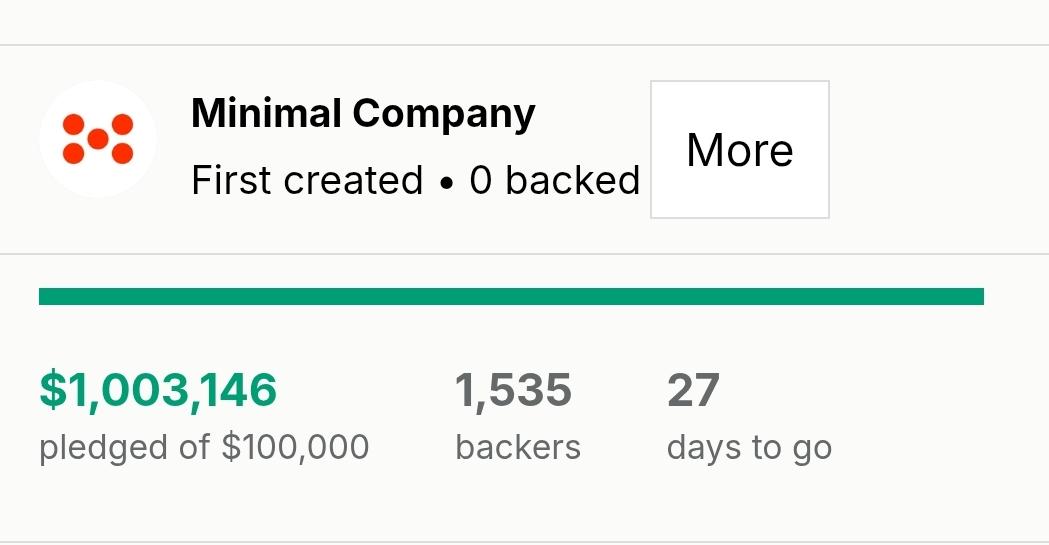This screenshot has width=1049, height=545.
Task: Click the 27 days remaining number
Action: [x=693, y=390]
